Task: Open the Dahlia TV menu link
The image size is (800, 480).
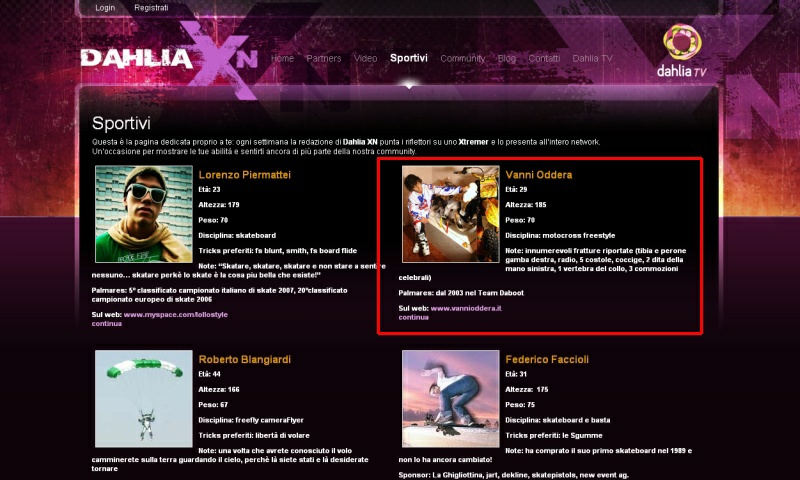Action: (x=592, y=58)
